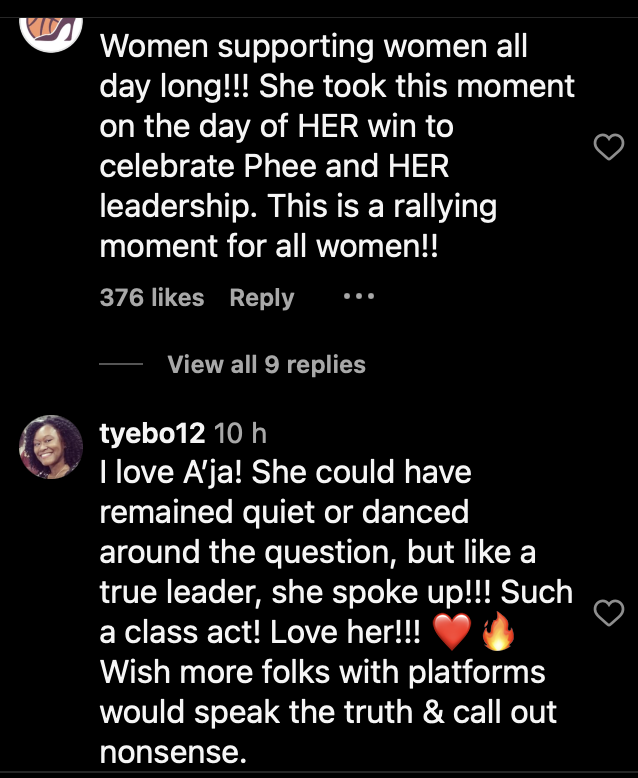Open tyebo12's profile picture

click(x=51, y=446)
